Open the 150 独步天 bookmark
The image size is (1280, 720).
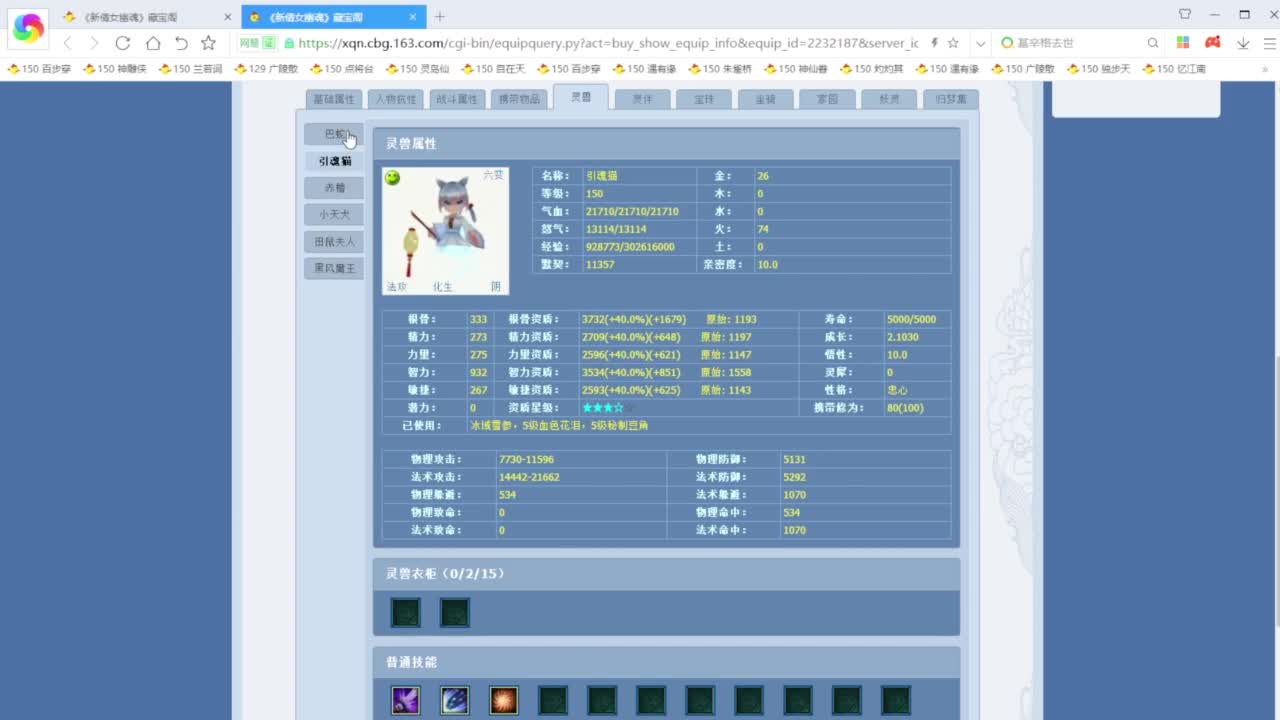[1099, 69]
